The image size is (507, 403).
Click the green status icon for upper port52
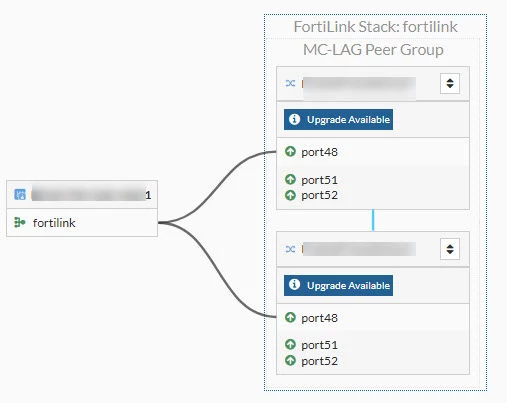pos(290,195)
